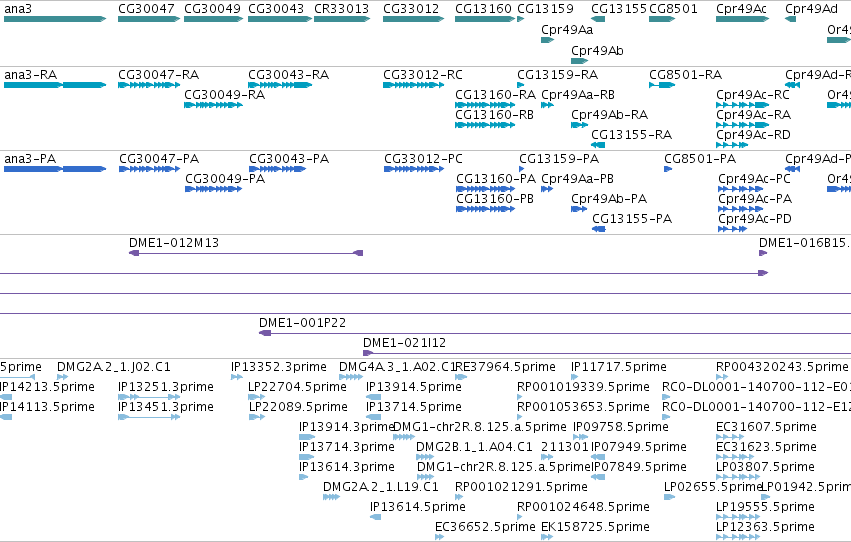851x542 pixels.
Task: Click the ana3-PA protein feature
Action: point(55,169)
